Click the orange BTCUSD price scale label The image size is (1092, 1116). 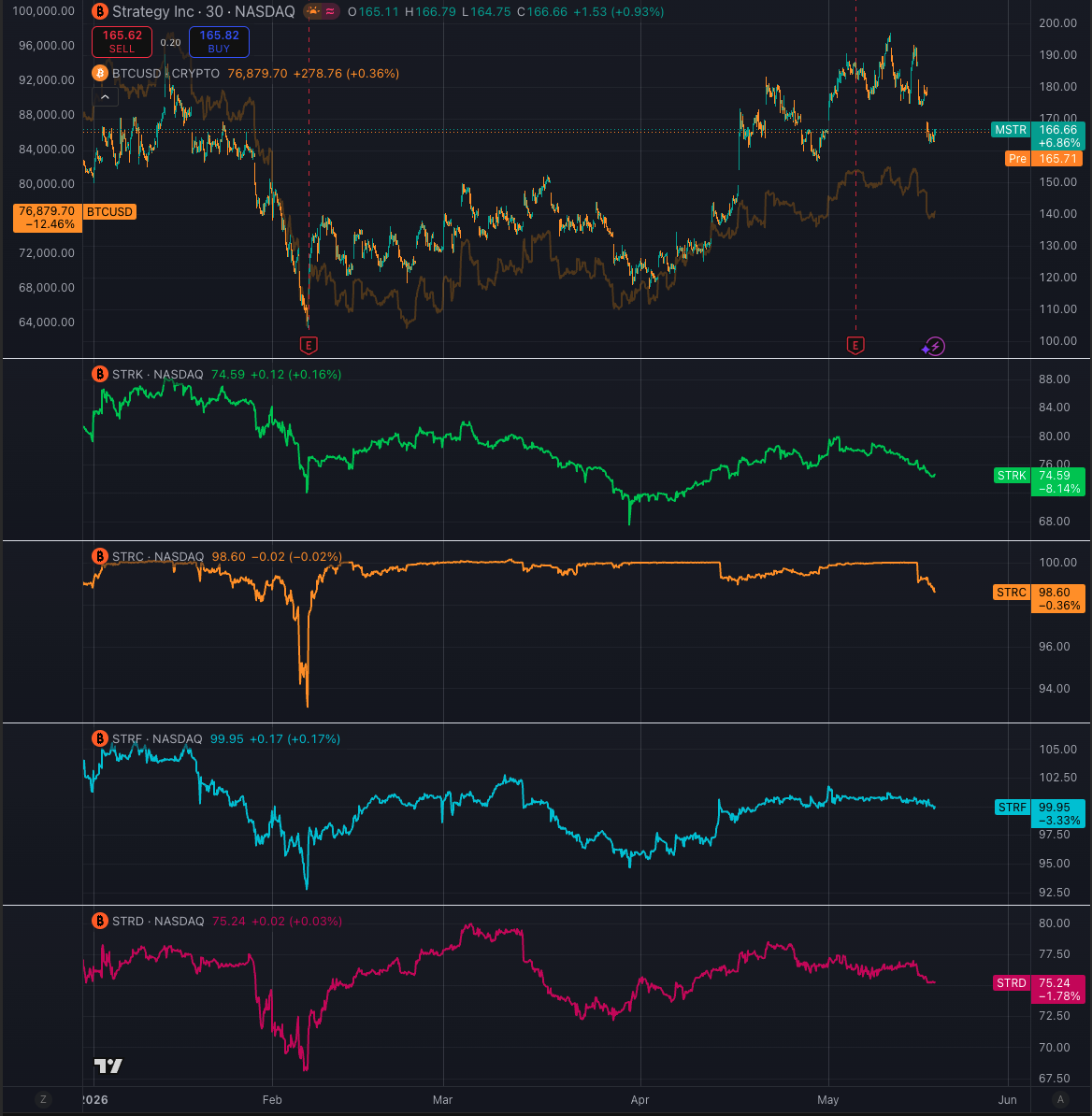tap(74, 218)
